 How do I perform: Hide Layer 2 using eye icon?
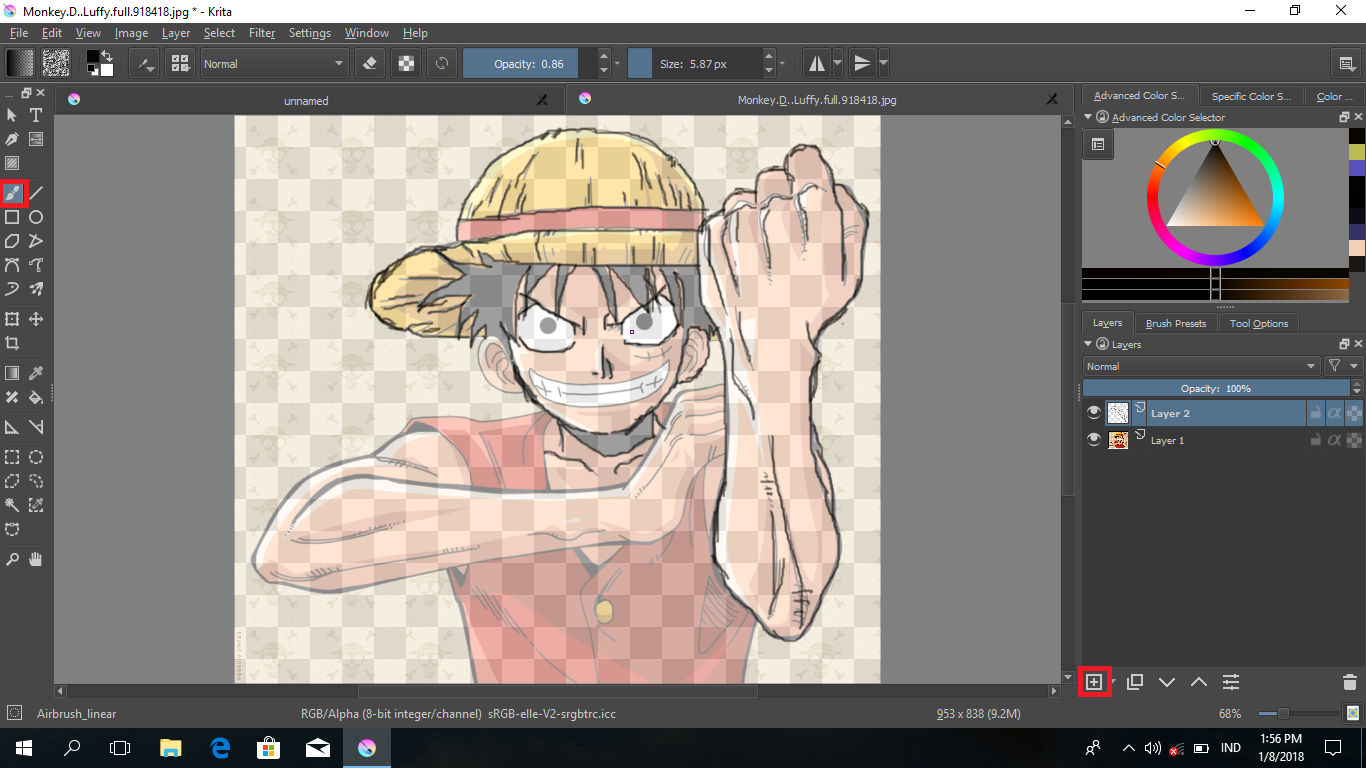(x=1094, y=412)
